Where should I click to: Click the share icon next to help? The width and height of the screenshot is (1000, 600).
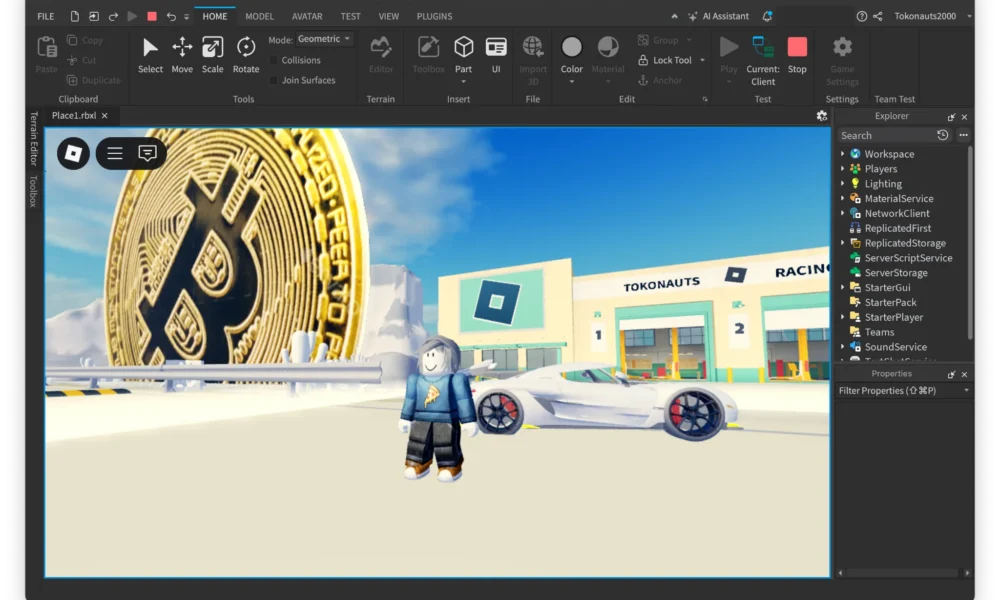878,16
